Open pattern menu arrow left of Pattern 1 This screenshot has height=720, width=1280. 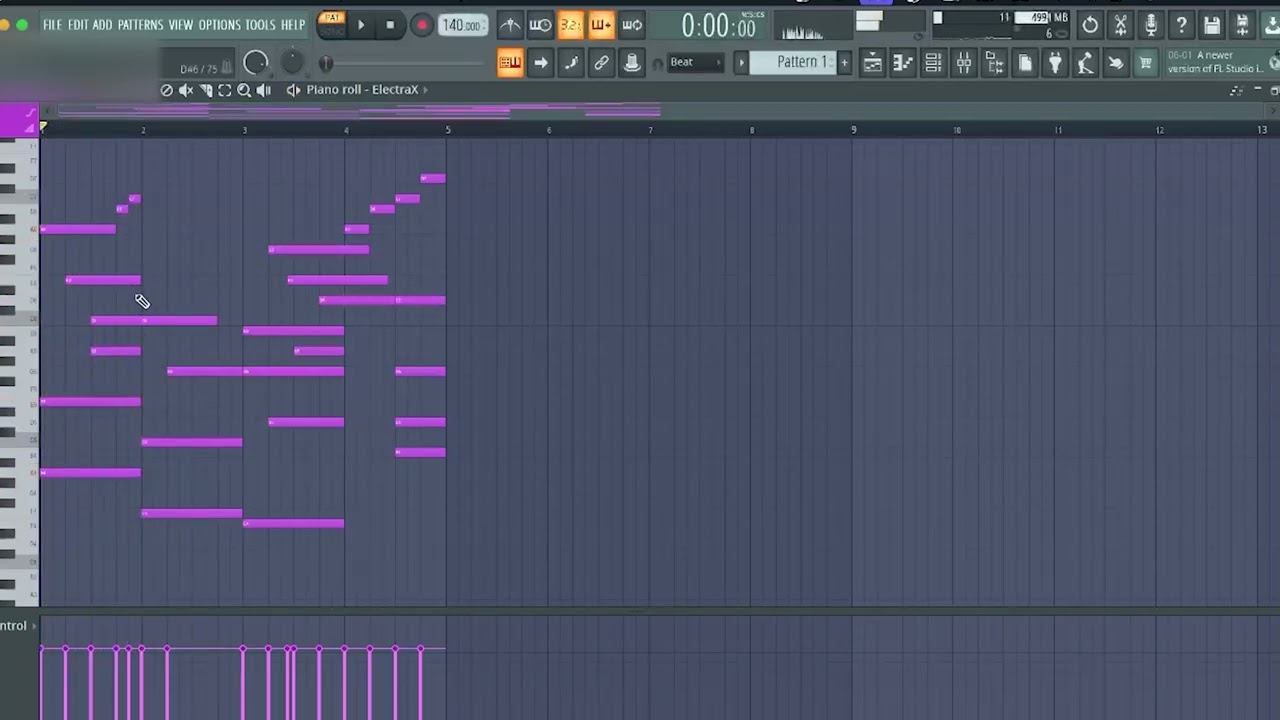[x=741, y=63]
